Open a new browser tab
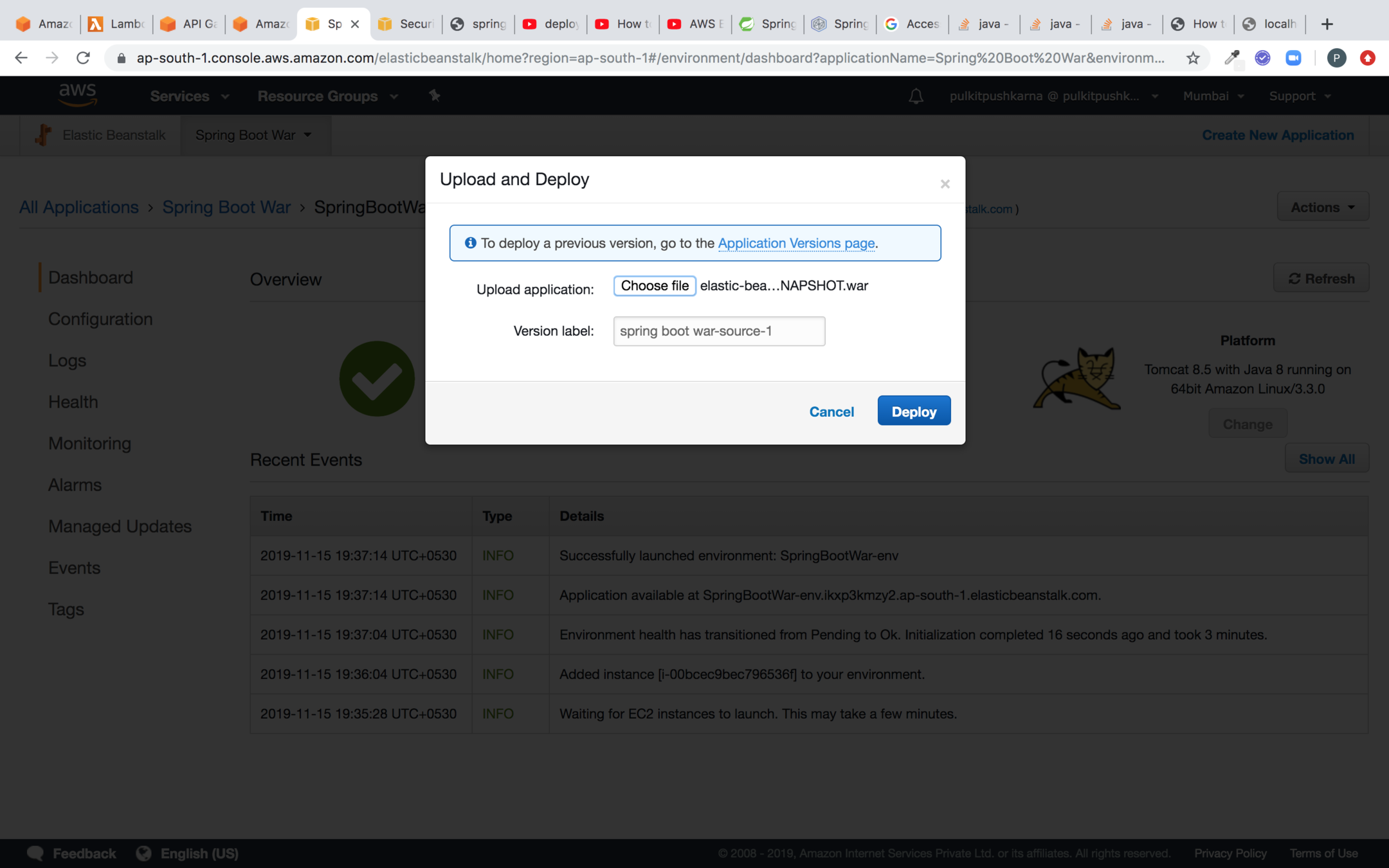 (x=1327, y=24)
